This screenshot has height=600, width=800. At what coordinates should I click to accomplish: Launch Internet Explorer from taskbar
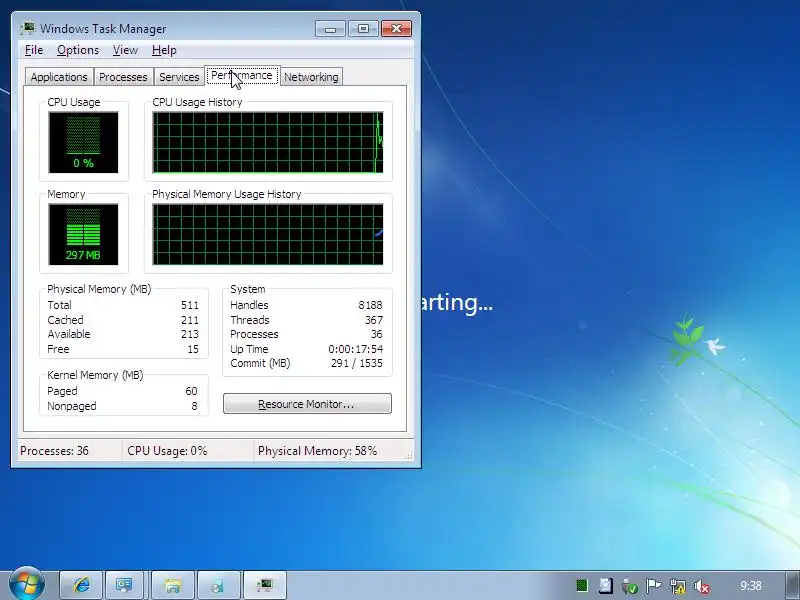point(82,585)
